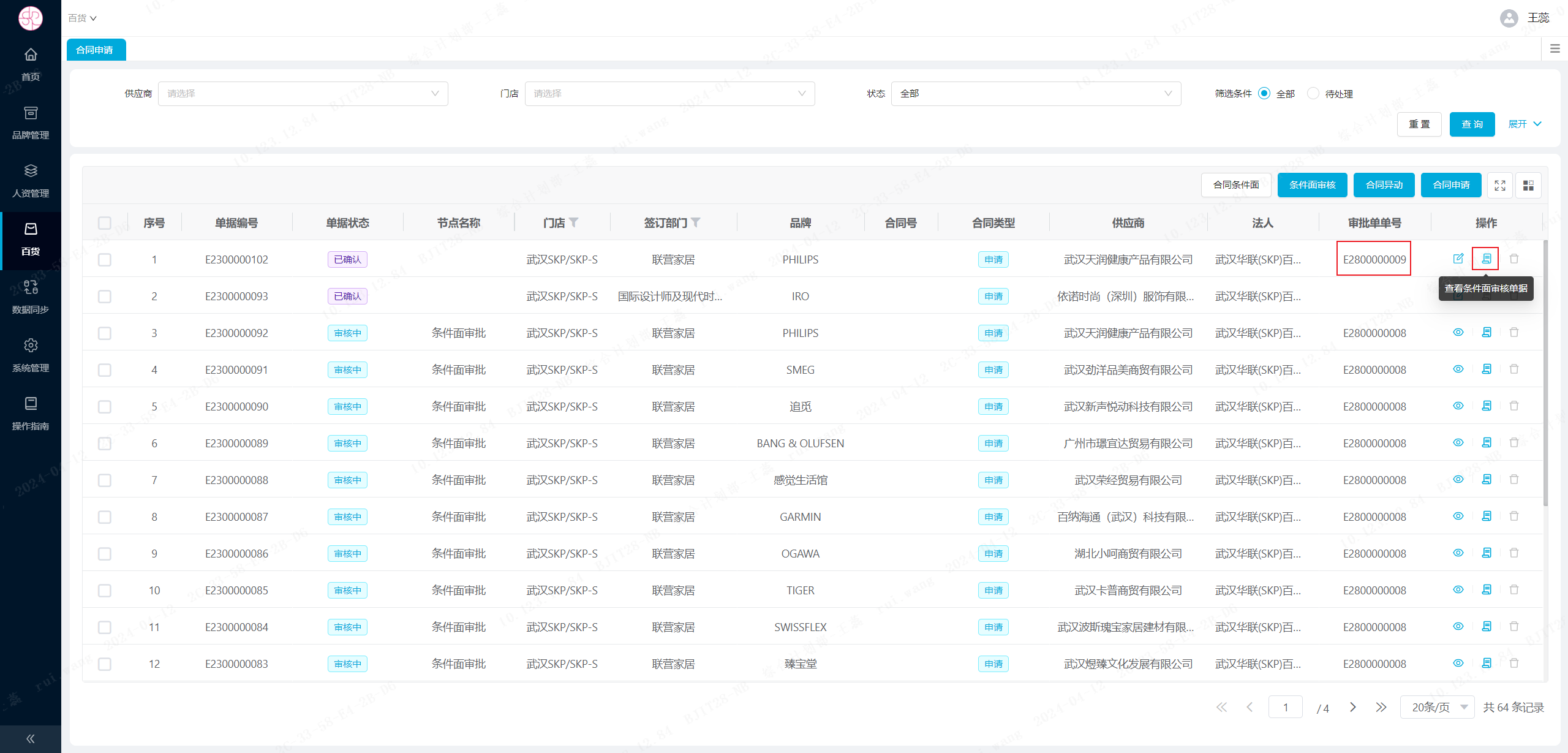Jump to first page double arrow
This screenshot has width=1568, height=753.
[1221, 707]
